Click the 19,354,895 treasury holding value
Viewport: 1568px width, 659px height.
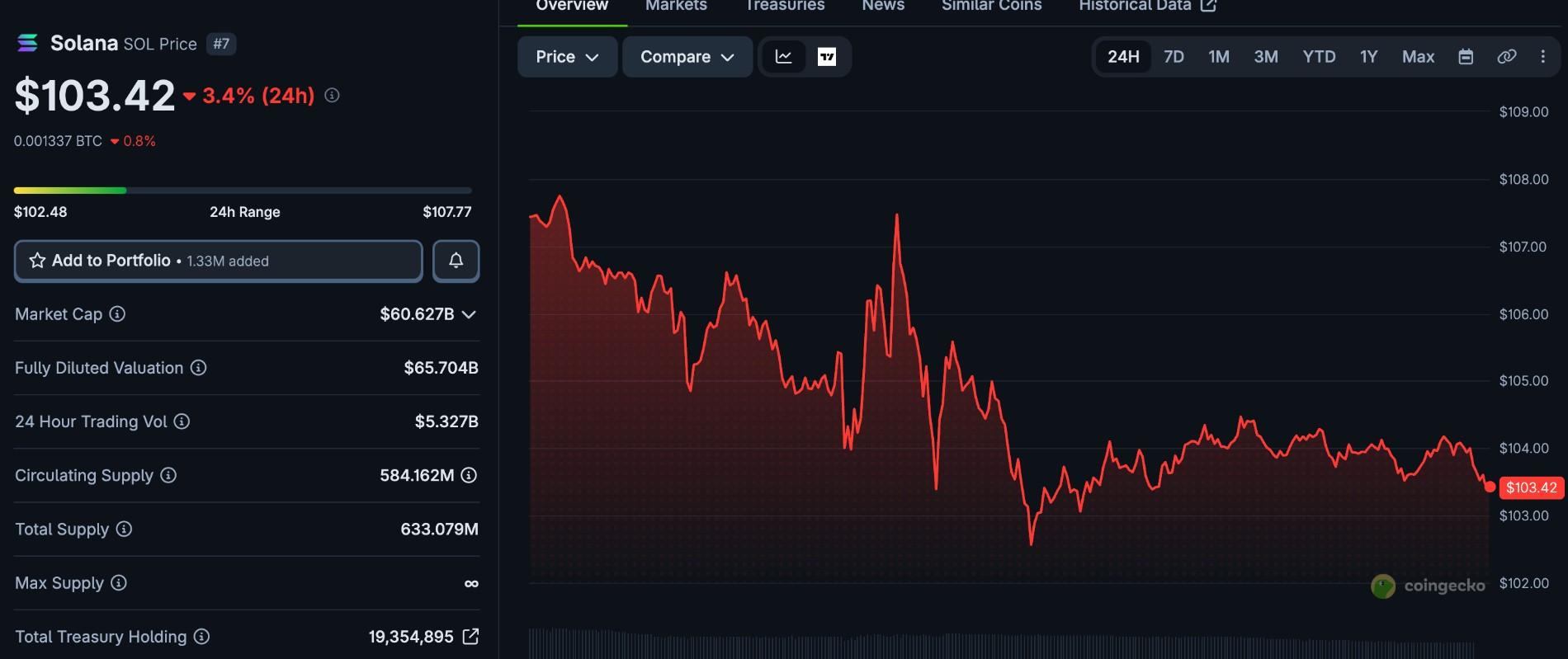pyautogui.click(x=411, y=637)
